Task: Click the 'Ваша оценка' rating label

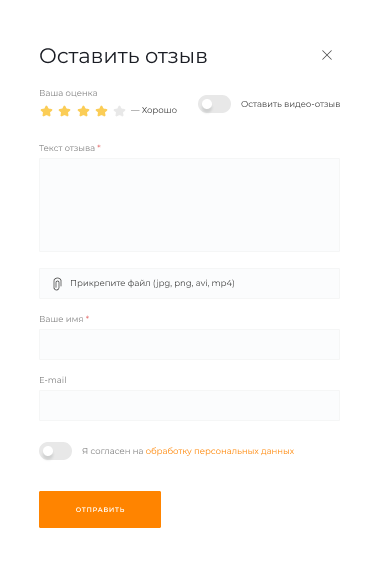Action: 68,93
